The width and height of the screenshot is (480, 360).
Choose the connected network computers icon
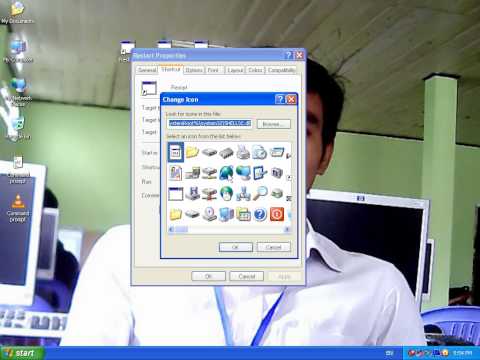(x=243, y=193)
